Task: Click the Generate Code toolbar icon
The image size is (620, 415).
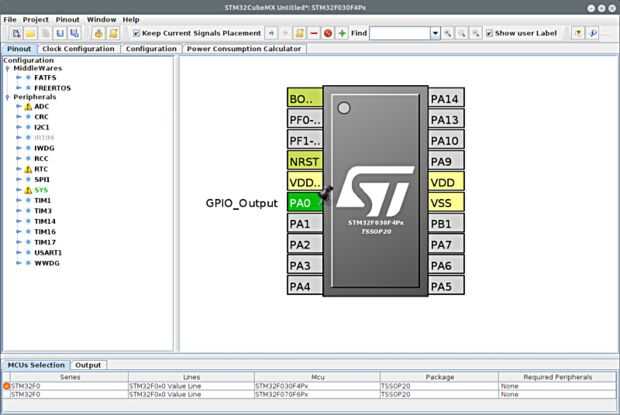Action: [x=98, y=34]
